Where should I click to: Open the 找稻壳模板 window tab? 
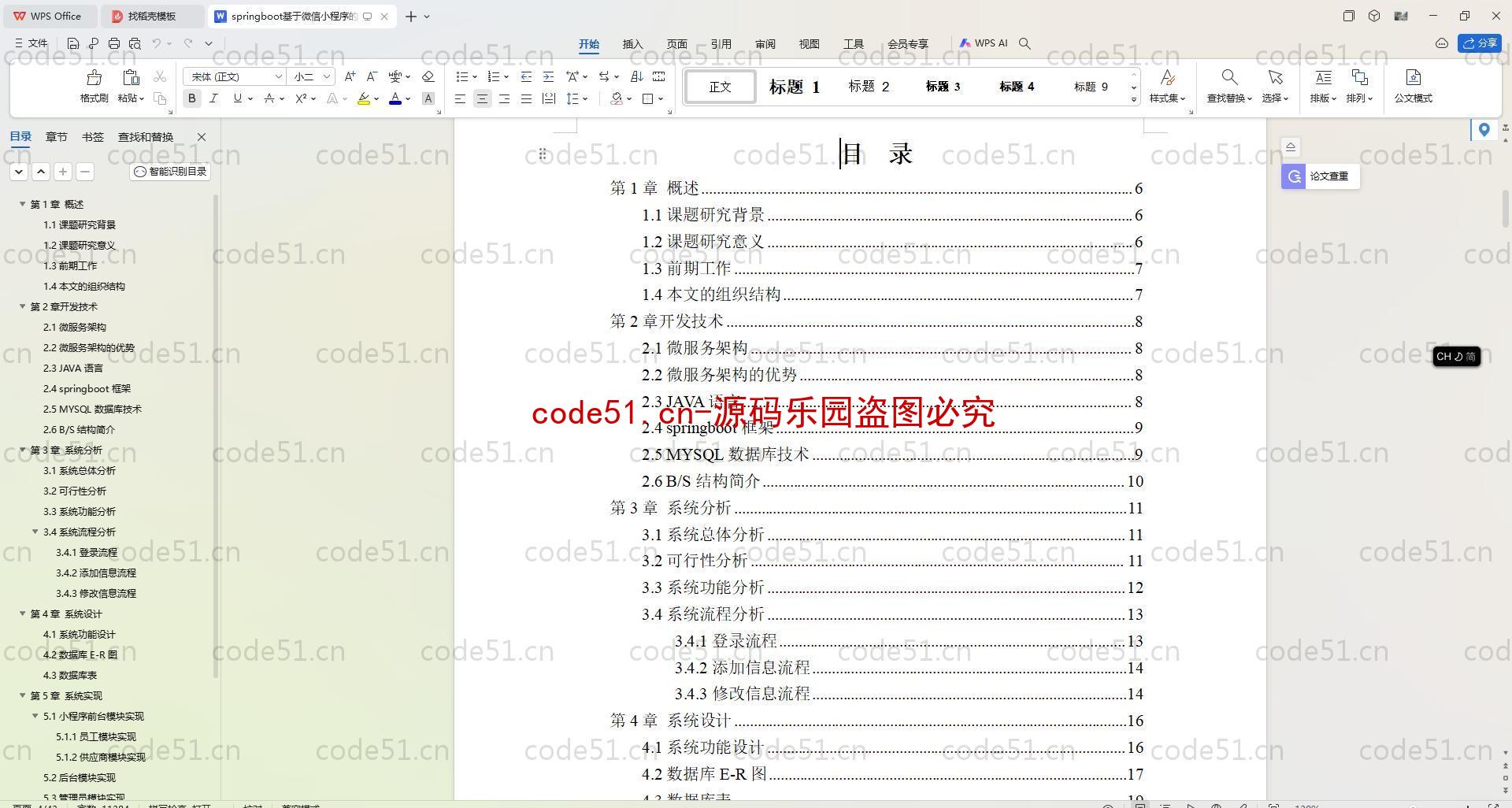(154, 16)
